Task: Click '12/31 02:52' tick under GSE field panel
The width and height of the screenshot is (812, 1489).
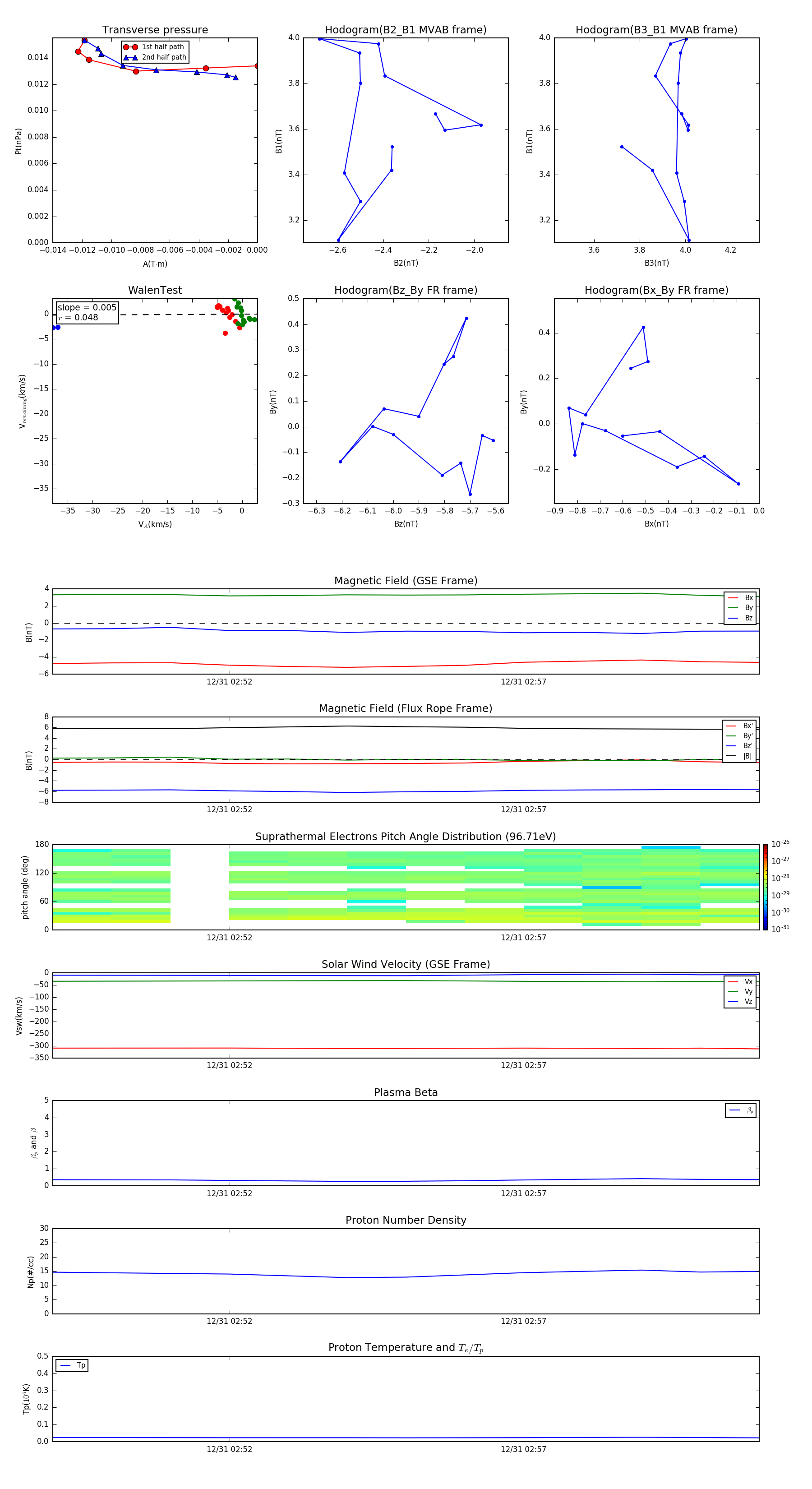Action: coord(230,682)
